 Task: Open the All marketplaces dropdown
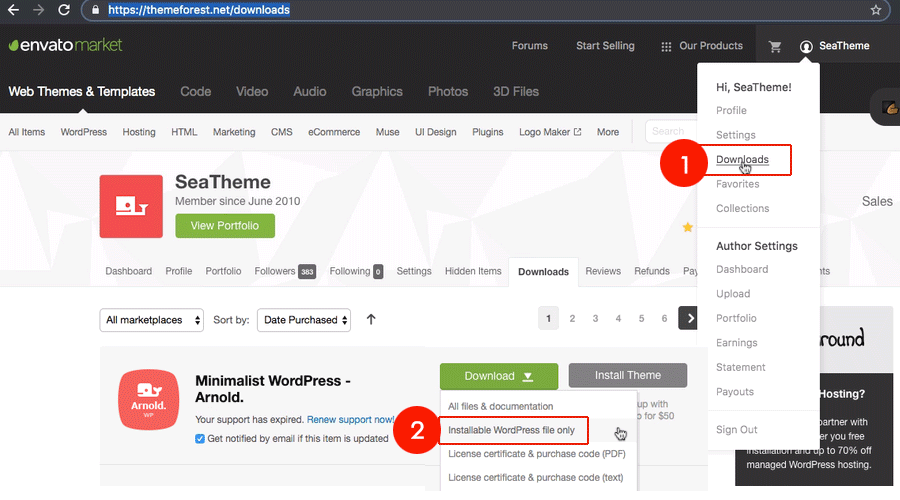(x=152, y=320)
